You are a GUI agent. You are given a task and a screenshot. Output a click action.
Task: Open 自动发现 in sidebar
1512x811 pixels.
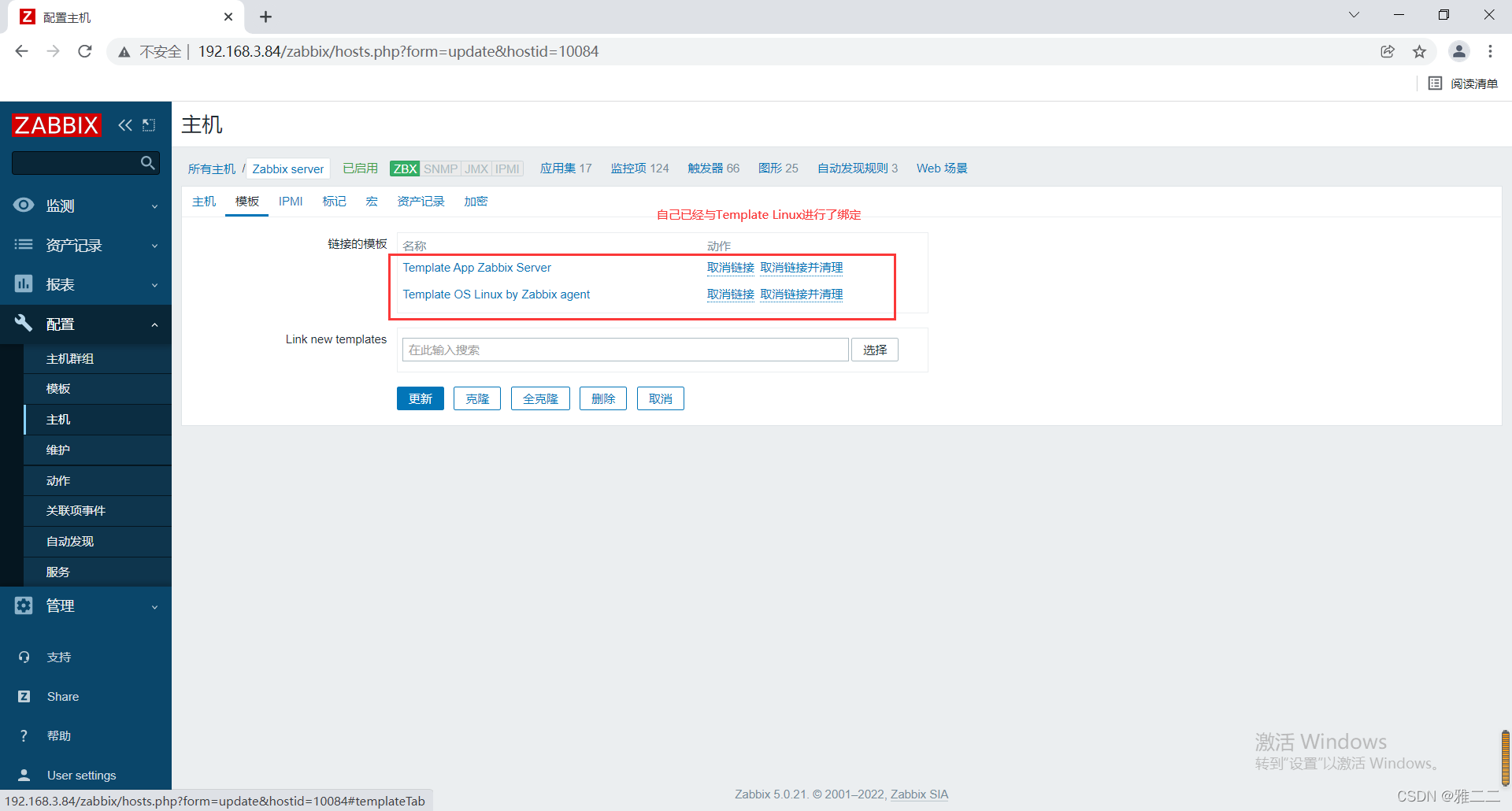pyautogui.click(x=98, y=542)
